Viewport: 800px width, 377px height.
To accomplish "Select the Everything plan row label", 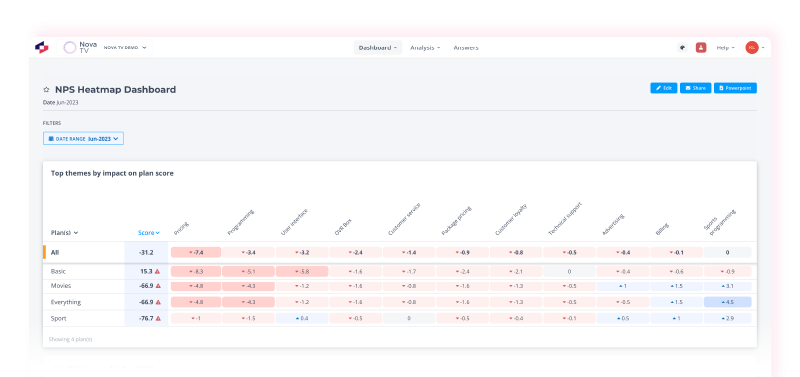I will pyautogui.click(x=65, y=303).
